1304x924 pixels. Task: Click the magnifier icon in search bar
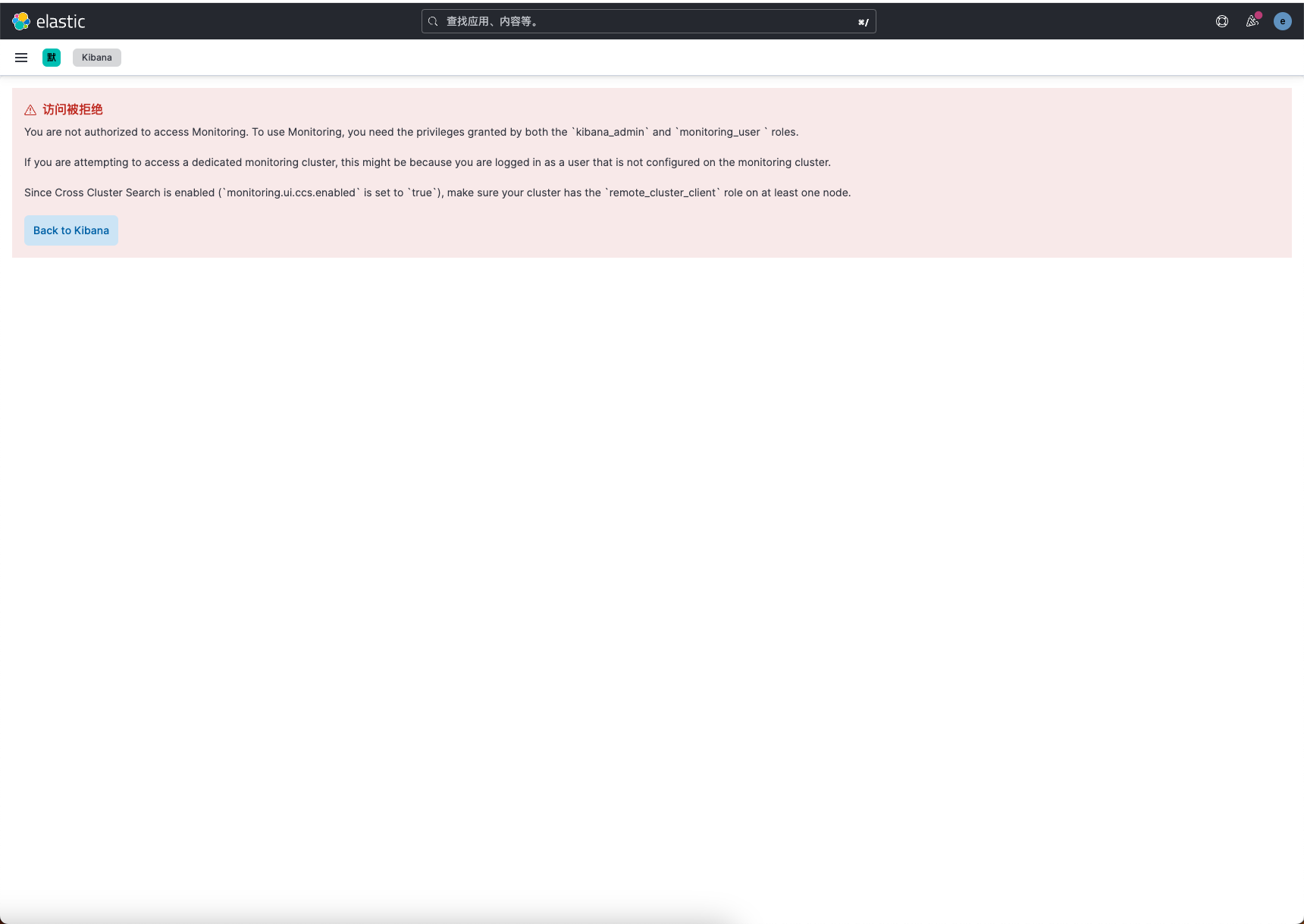coord(433,21)
